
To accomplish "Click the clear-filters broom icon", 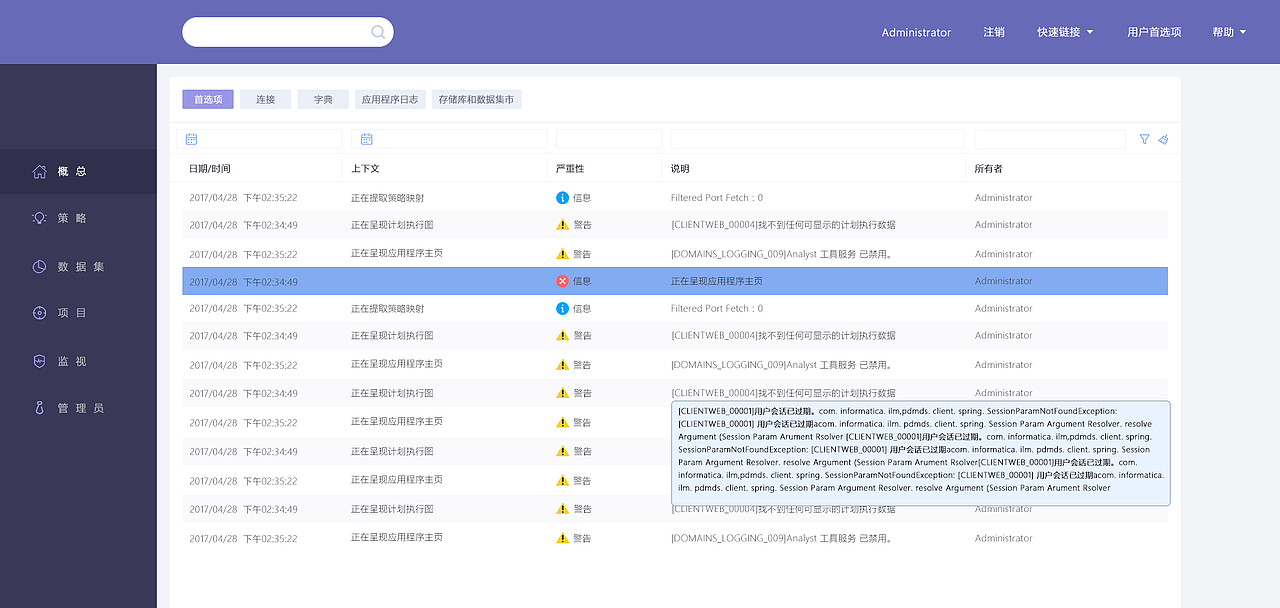I will tap(1163, 139).
